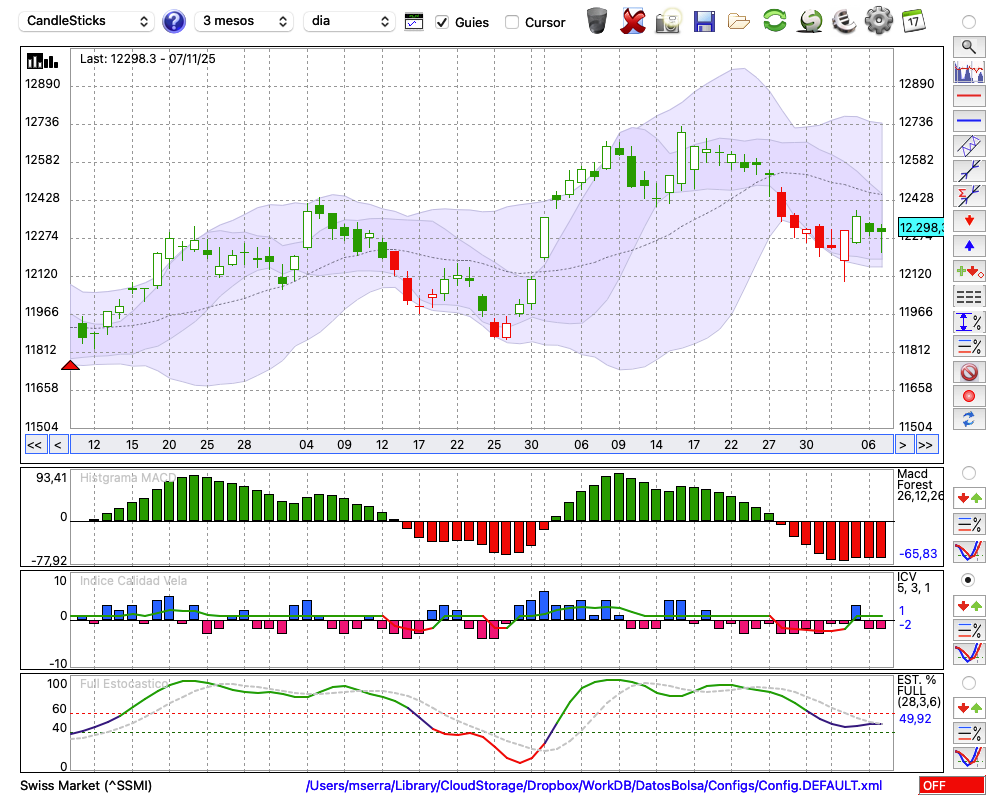Select the blue horizontal line tool
This screenshot has height=800, width=1000.
click(968, 121)
